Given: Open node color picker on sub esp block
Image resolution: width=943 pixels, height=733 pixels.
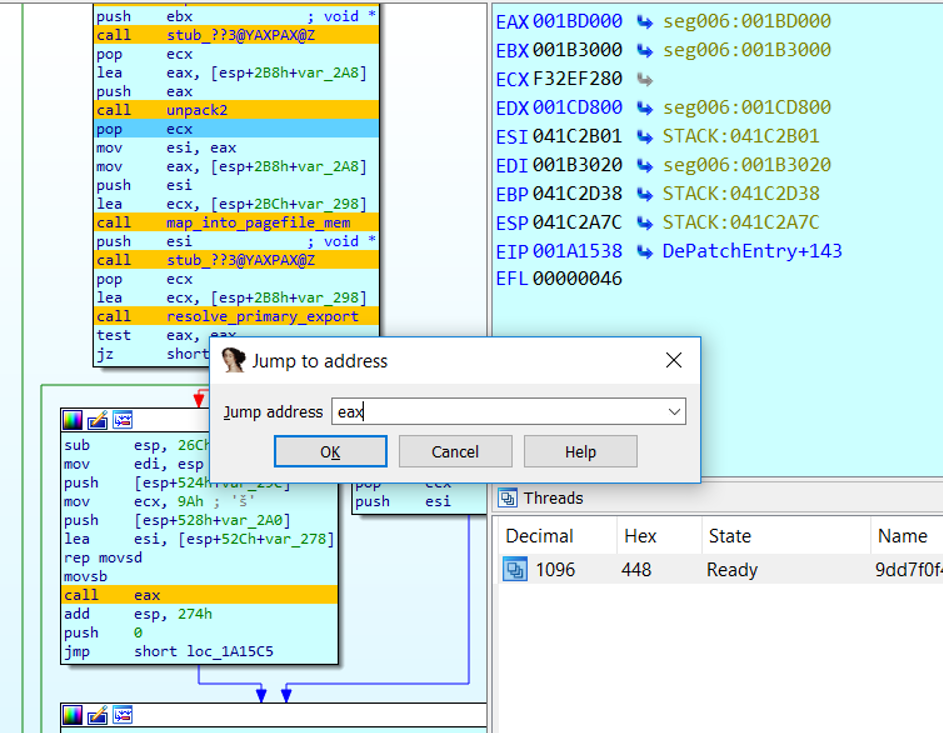Looking at the screenshot, I should point(72,420).
